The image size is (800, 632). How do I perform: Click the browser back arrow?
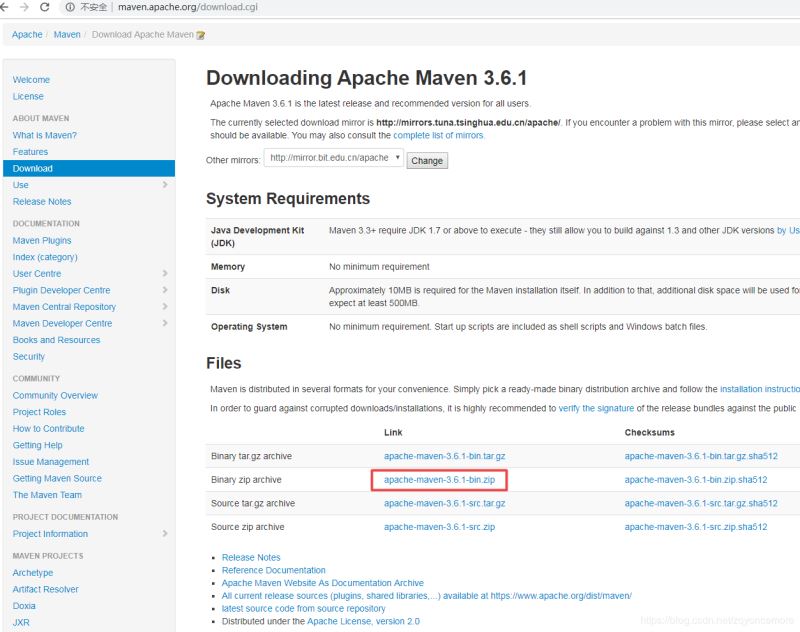pos(4,7)
